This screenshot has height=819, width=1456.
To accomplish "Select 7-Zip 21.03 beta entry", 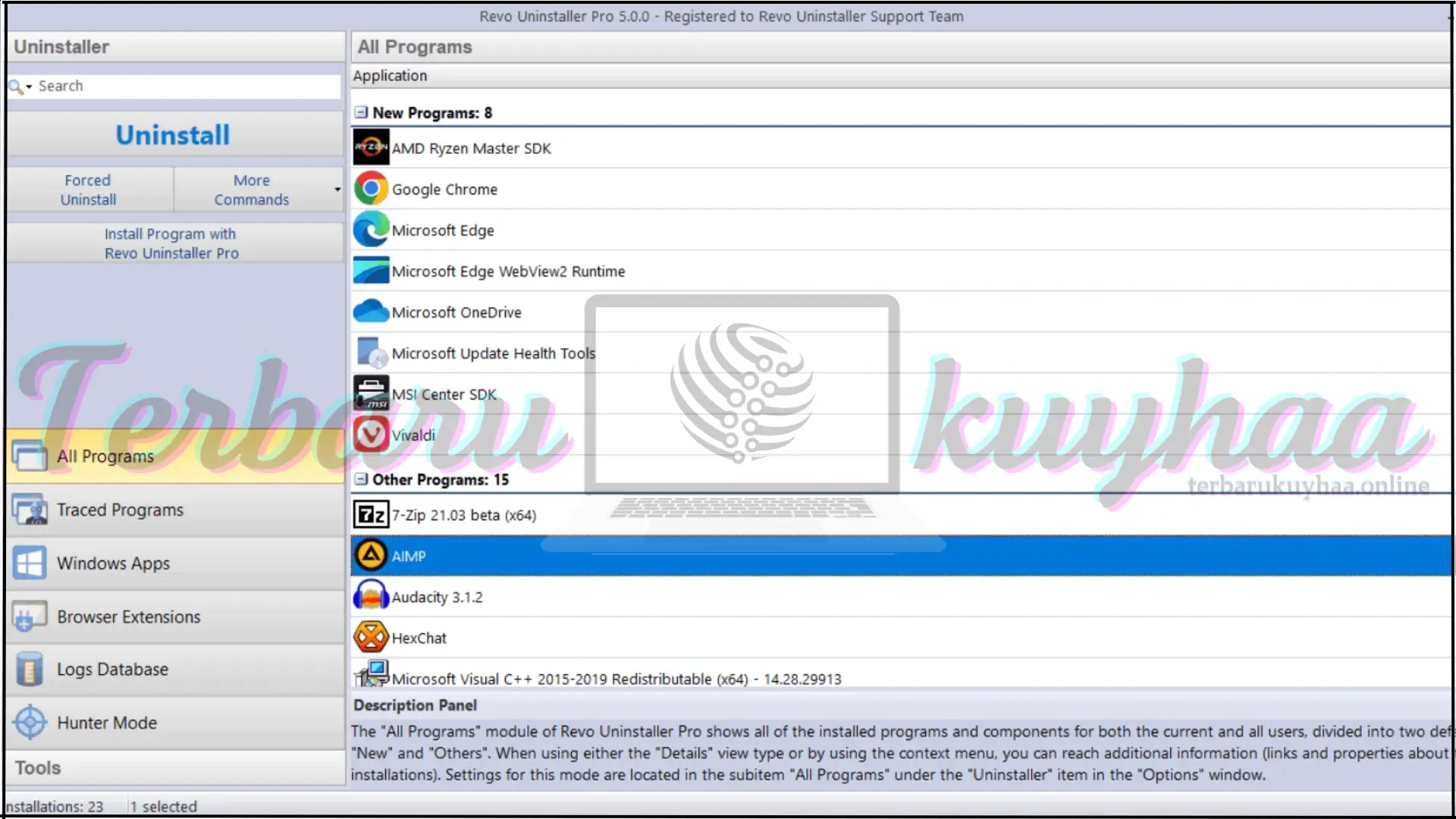I will 462,514.
